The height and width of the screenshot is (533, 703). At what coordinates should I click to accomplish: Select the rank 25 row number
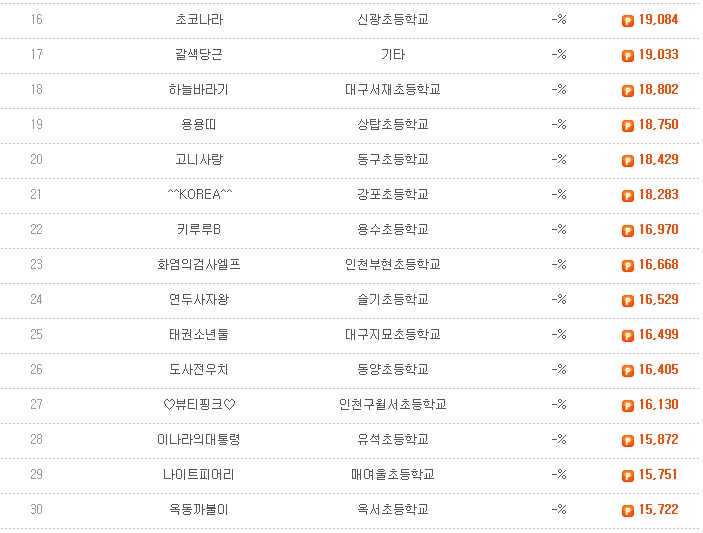pyautogui.click(x=36, y=334)
